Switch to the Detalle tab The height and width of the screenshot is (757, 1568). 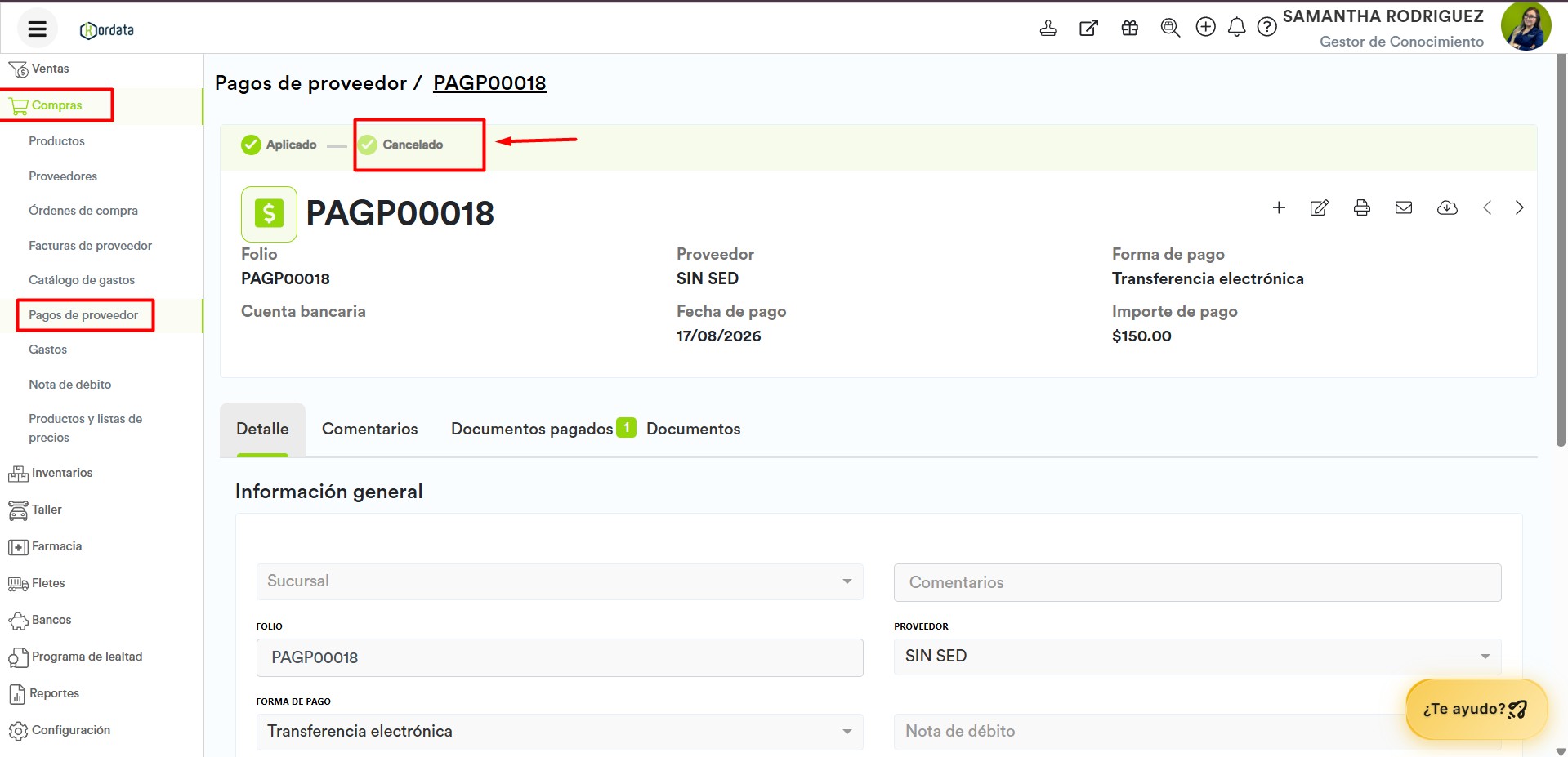click(x=262, y=430)
